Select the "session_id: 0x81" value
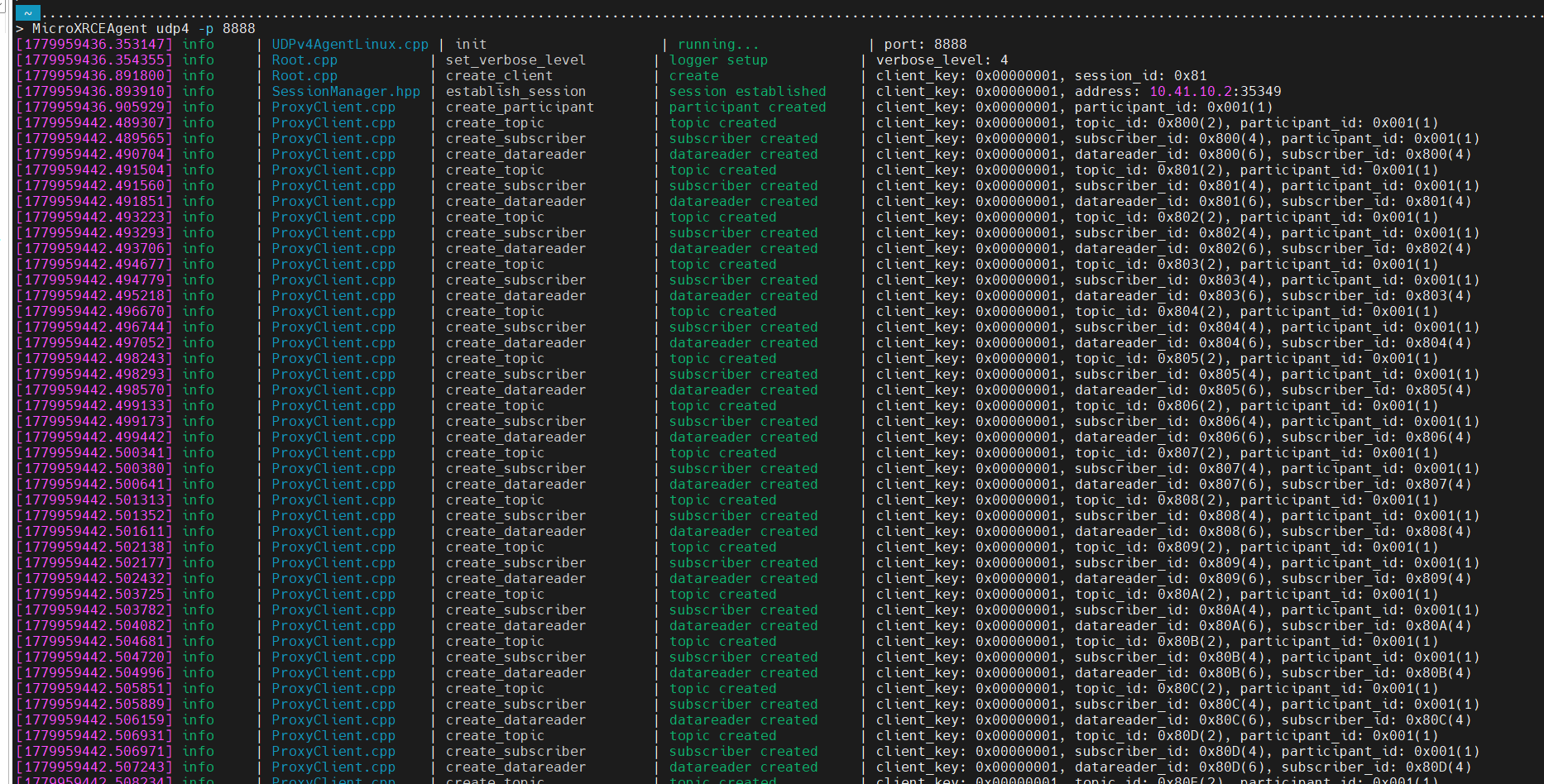Screen dimensions: 1544x784 [1140, 75]
